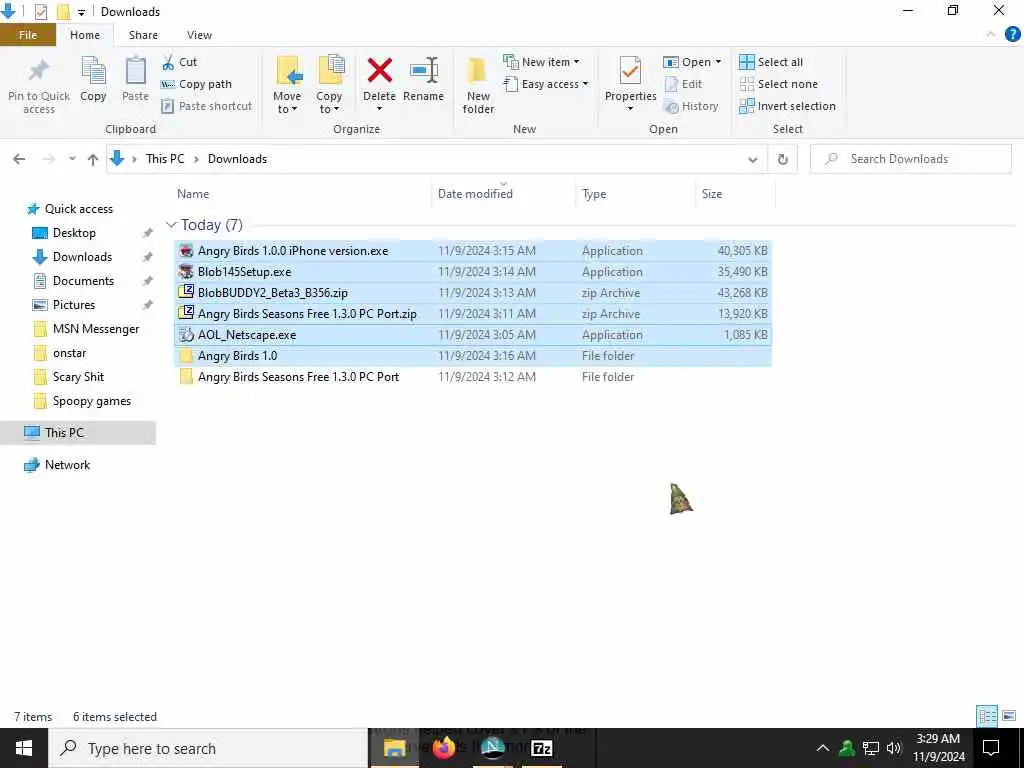Click Invert selection
Viewport: 1024px width, 768px height.
(x=788, y=106)
